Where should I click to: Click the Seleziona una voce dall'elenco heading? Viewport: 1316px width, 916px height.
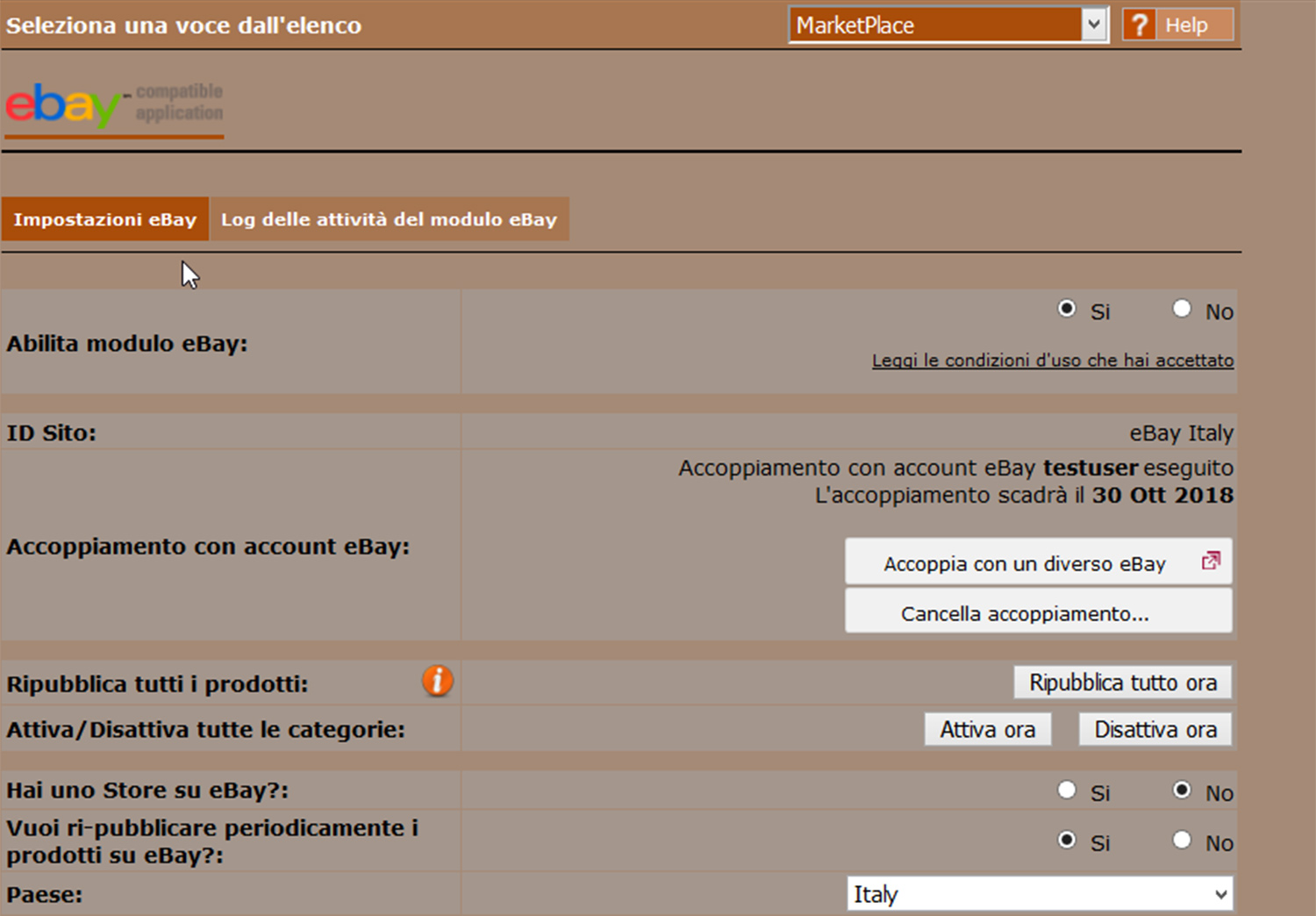click(x=183, y=25)
